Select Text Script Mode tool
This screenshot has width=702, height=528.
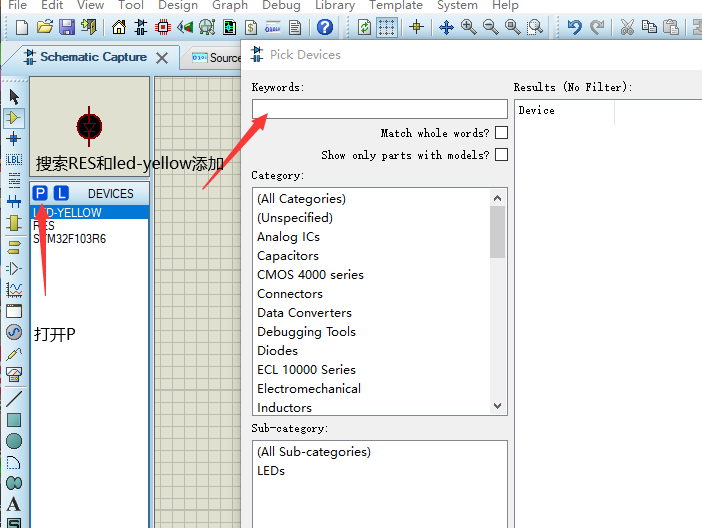[x=14, y=180]
